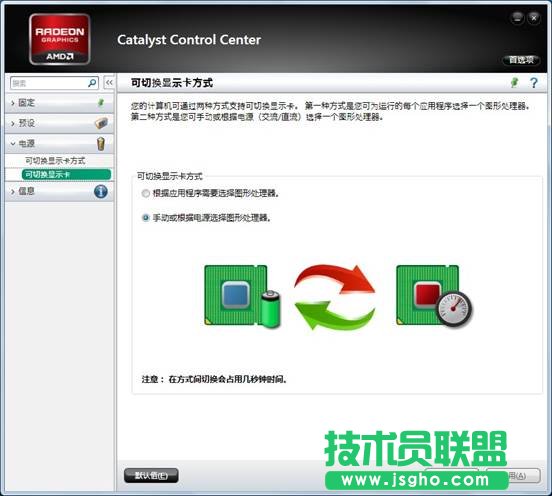
Task: Click the blue info icon beside 信息
Action: coord(101,192)
